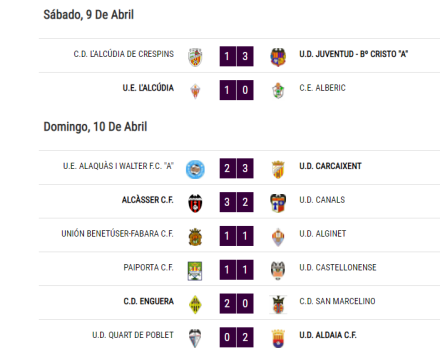Click the U.D. Castellonense team name
440x363 pixels.
coord(338,267)
